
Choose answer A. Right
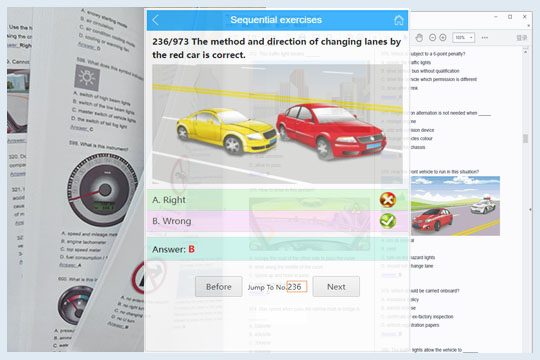tap(277, 200)
